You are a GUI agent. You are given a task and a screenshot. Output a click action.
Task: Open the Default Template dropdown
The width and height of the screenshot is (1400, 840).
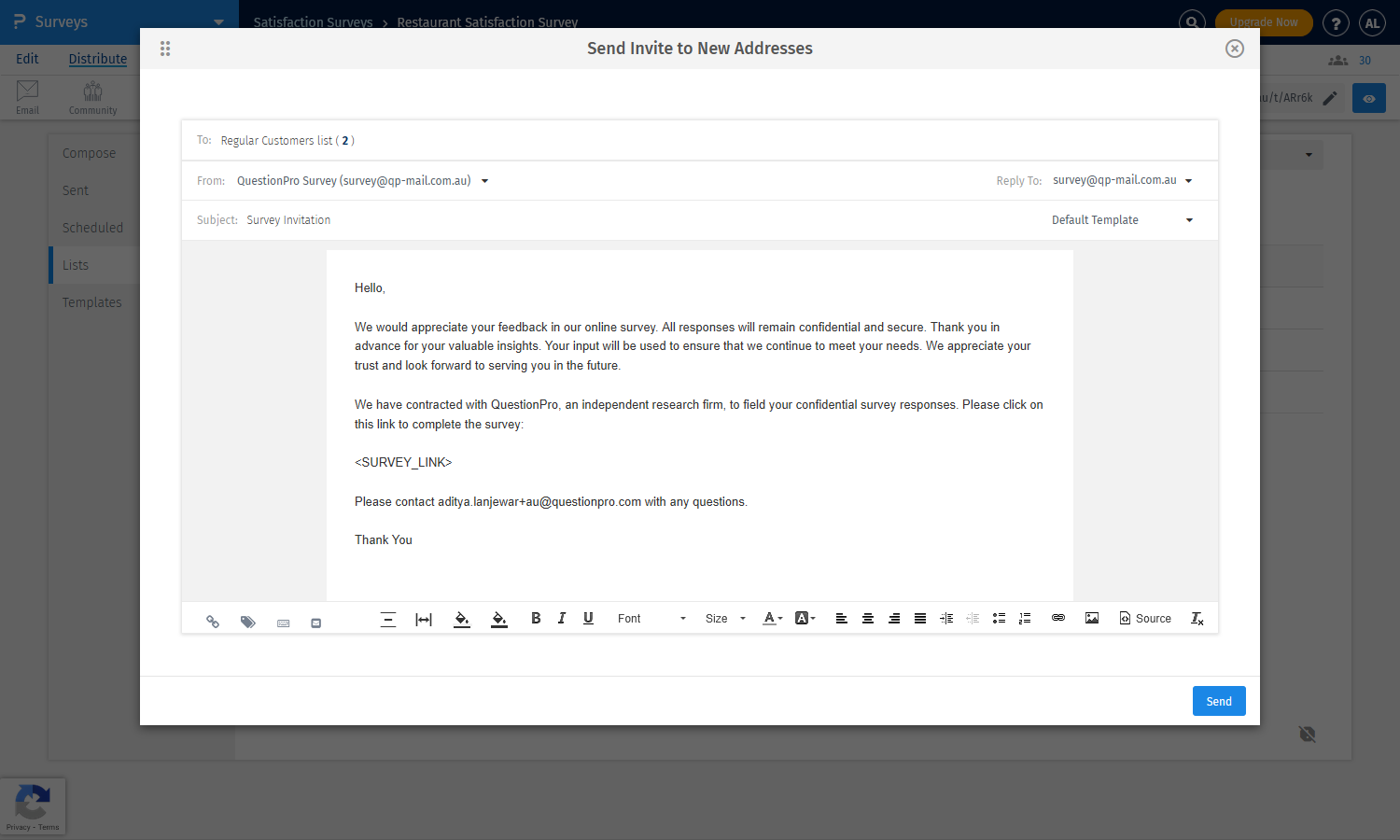[x=1120, y=219]
